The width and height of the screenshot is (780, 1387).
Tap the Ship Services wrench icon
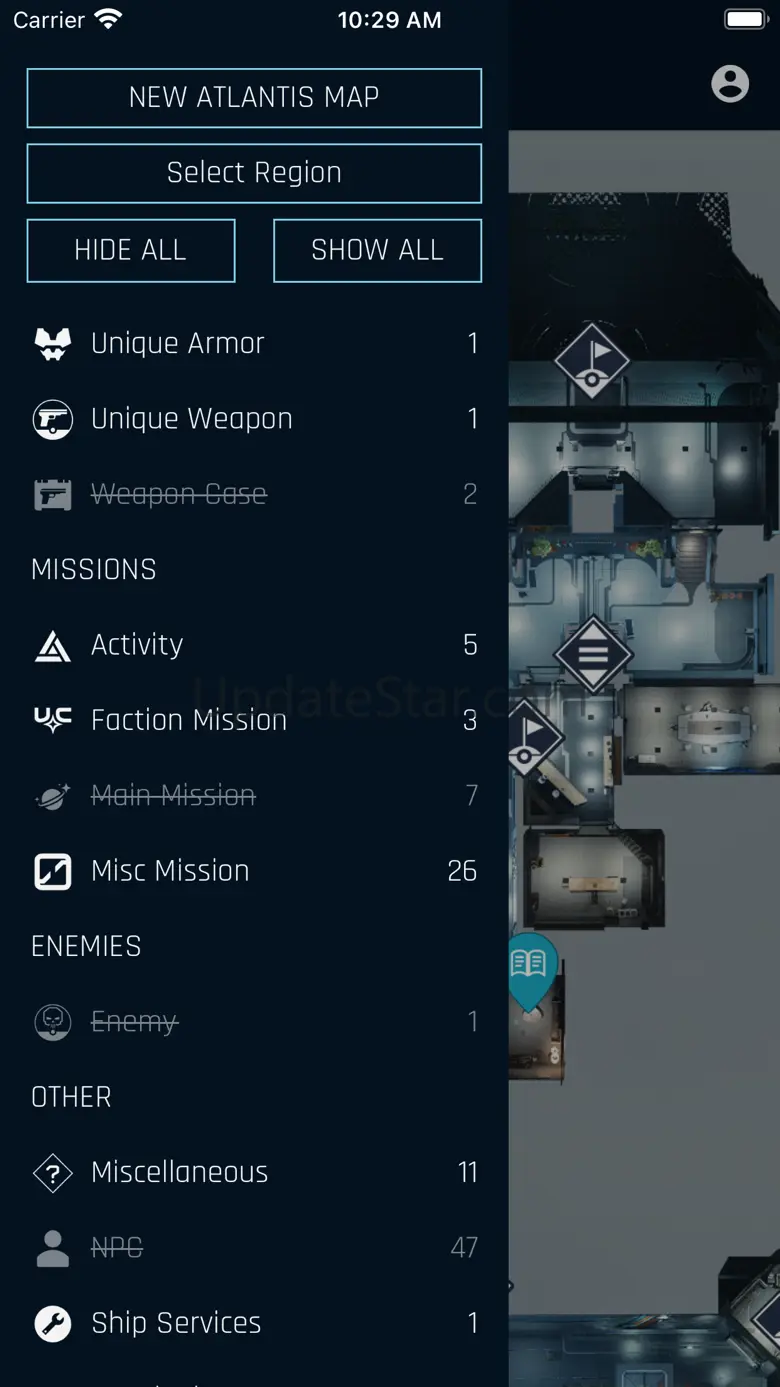point(53,1323)
